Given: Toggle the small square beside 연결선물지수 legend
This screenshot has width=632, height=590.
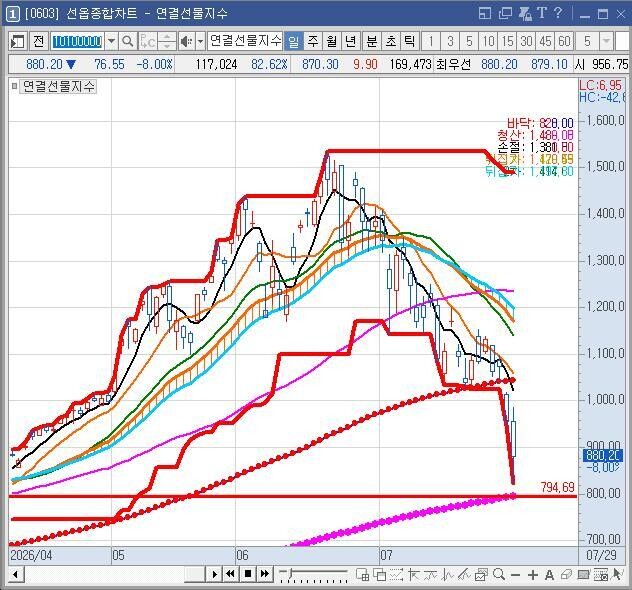Looking at the screenshot, I should click(x=15, y=86).
